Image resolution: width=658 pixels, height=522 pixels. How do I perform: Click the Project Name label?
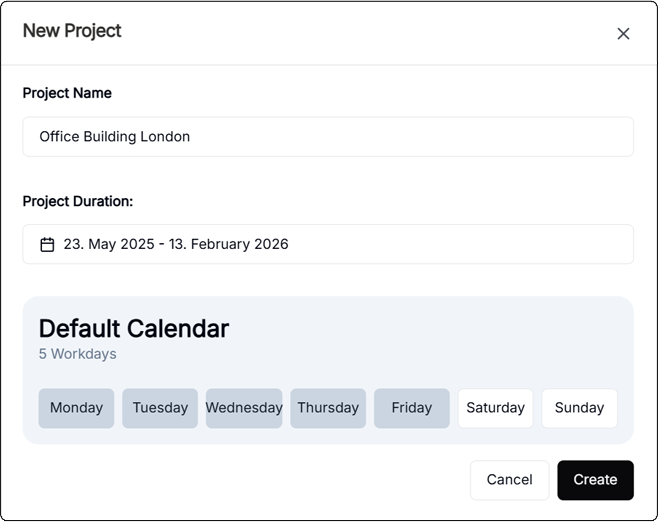(67, 93)
